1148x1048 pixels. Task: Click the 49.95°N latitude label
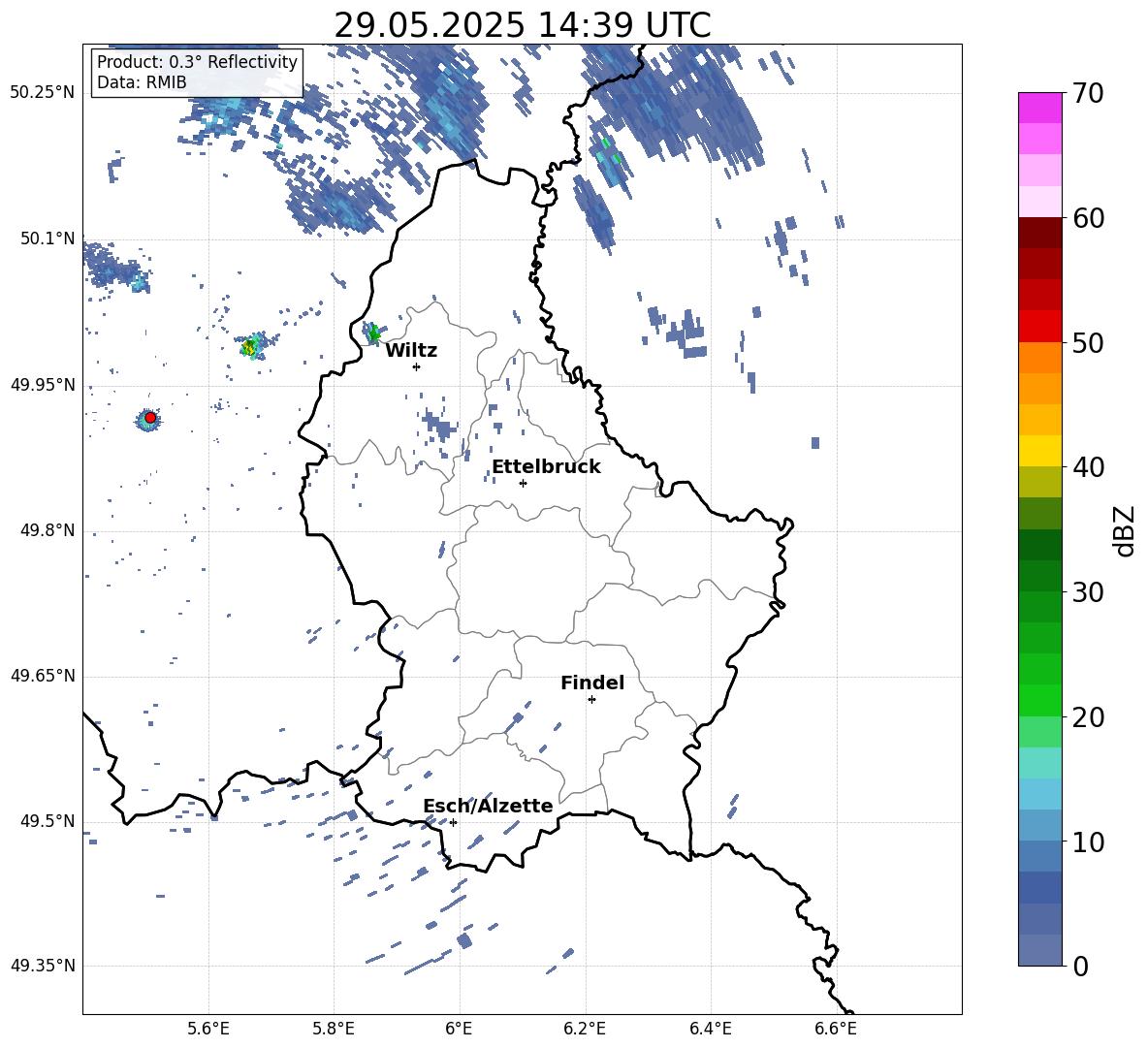[x=43, y=384]
